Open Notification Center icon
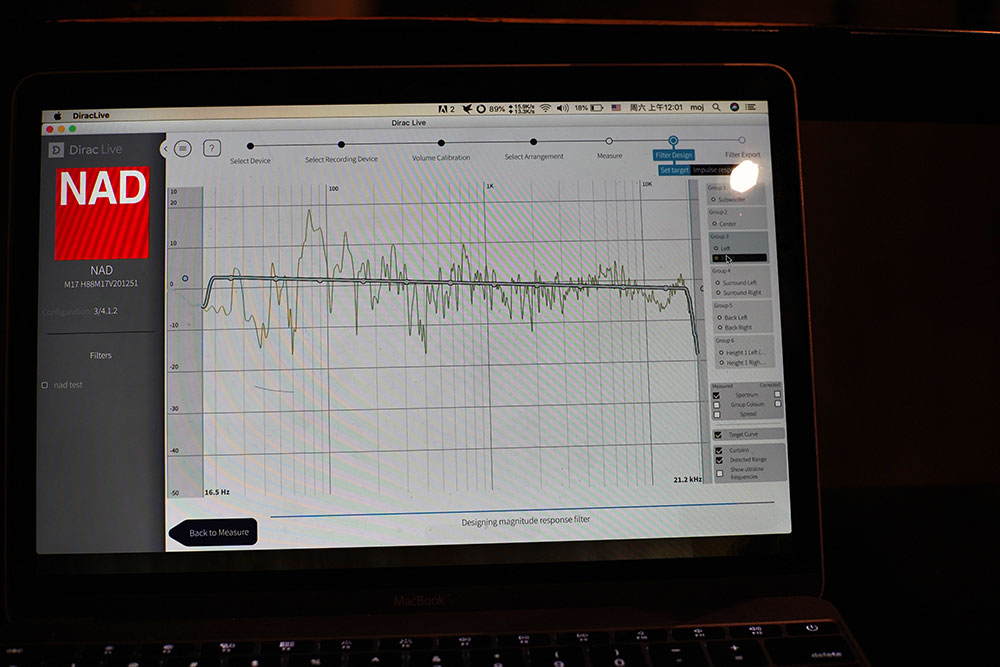The width and height of the screenshot is (1000, 667). [x=751, y=106]
